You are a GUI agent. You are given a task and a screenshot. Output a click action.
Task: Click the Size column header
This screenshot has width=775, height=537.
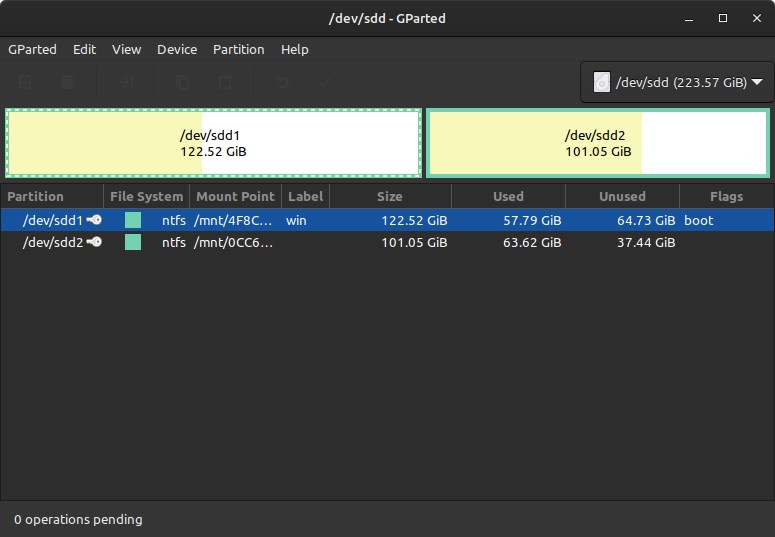tap(390, 196)
